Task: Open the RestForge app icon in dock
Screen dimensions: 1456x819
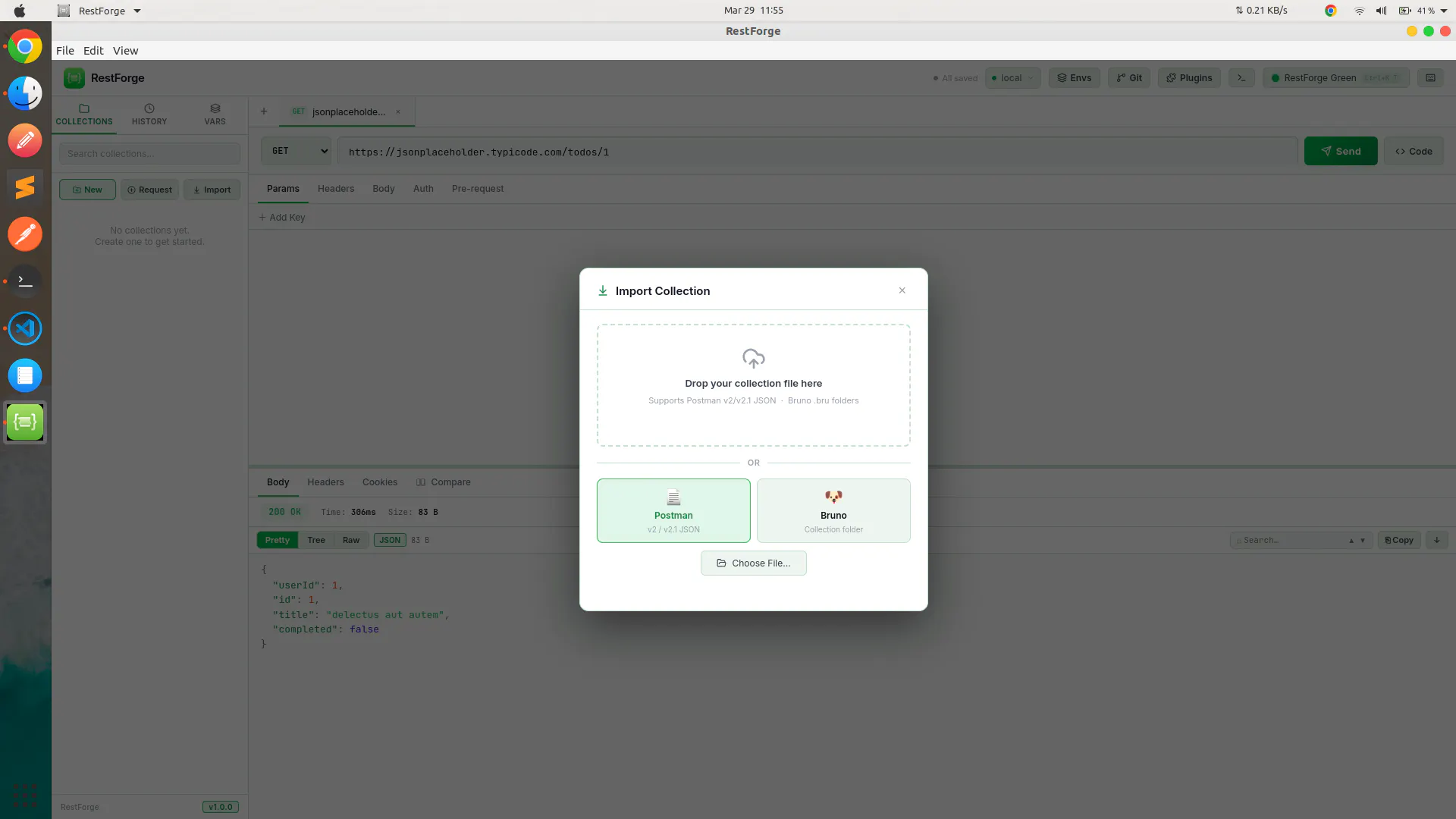Action: tap(25, 422)
